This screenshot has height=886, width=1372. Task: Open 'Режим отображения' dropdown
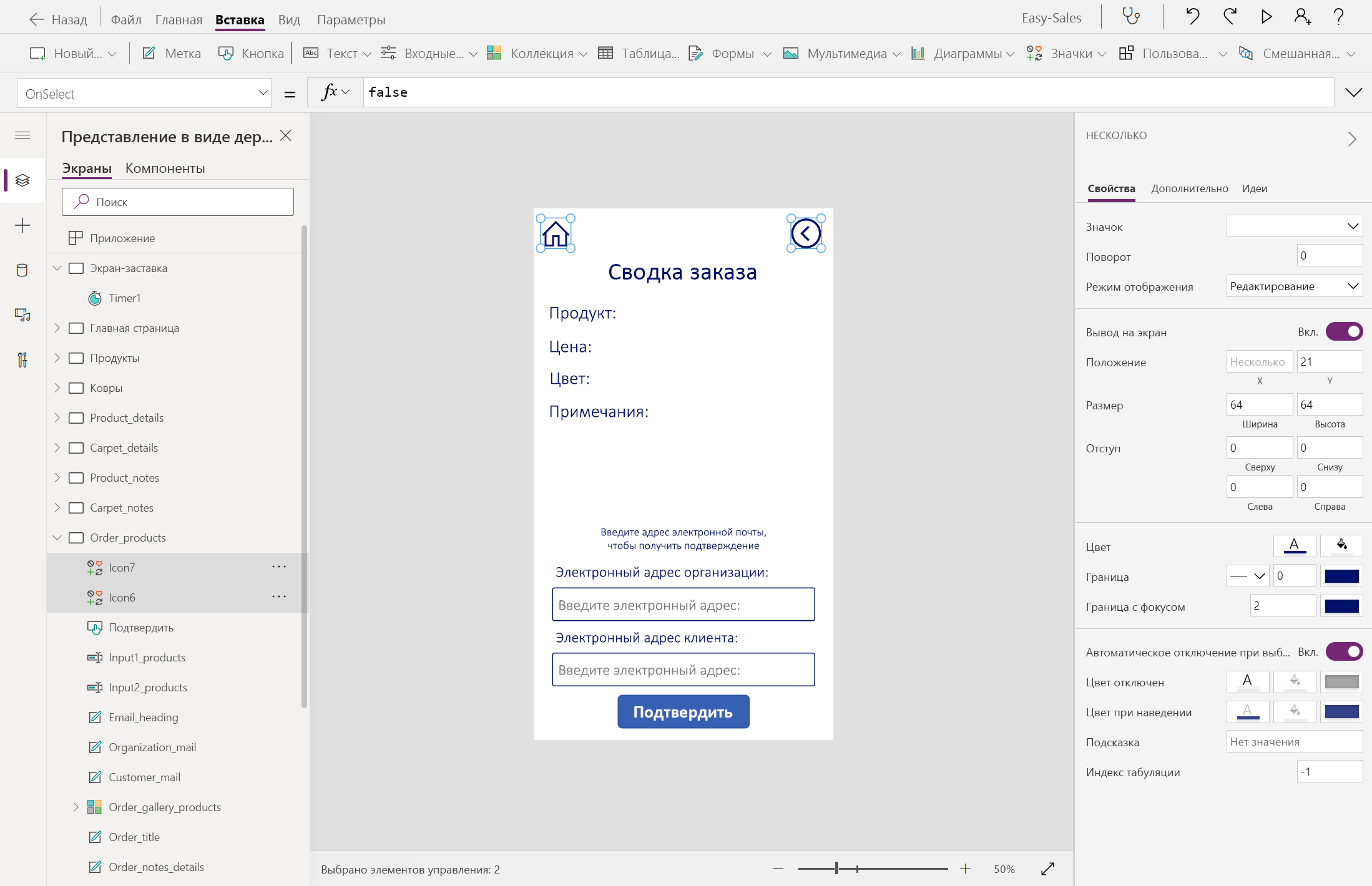[1294, 286]
